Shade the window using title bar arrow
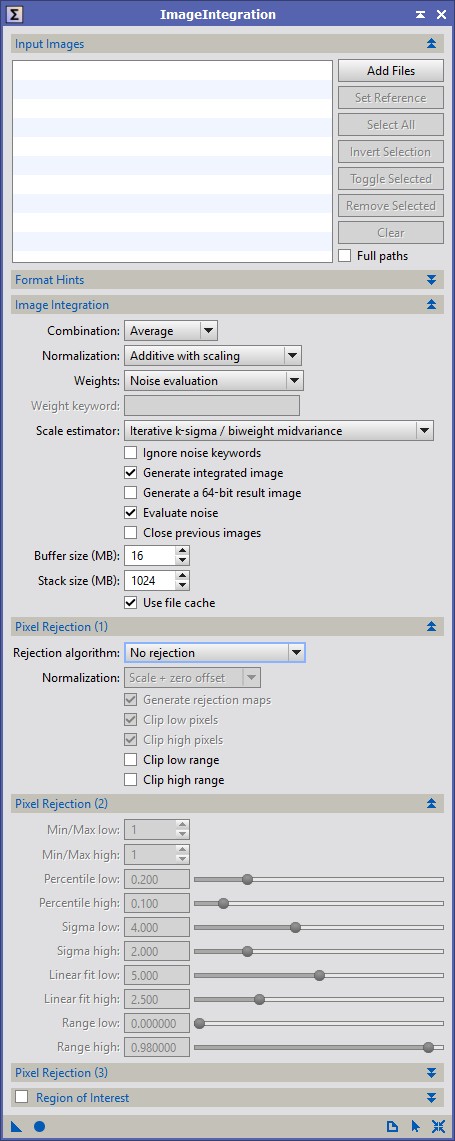 (420, 15)
